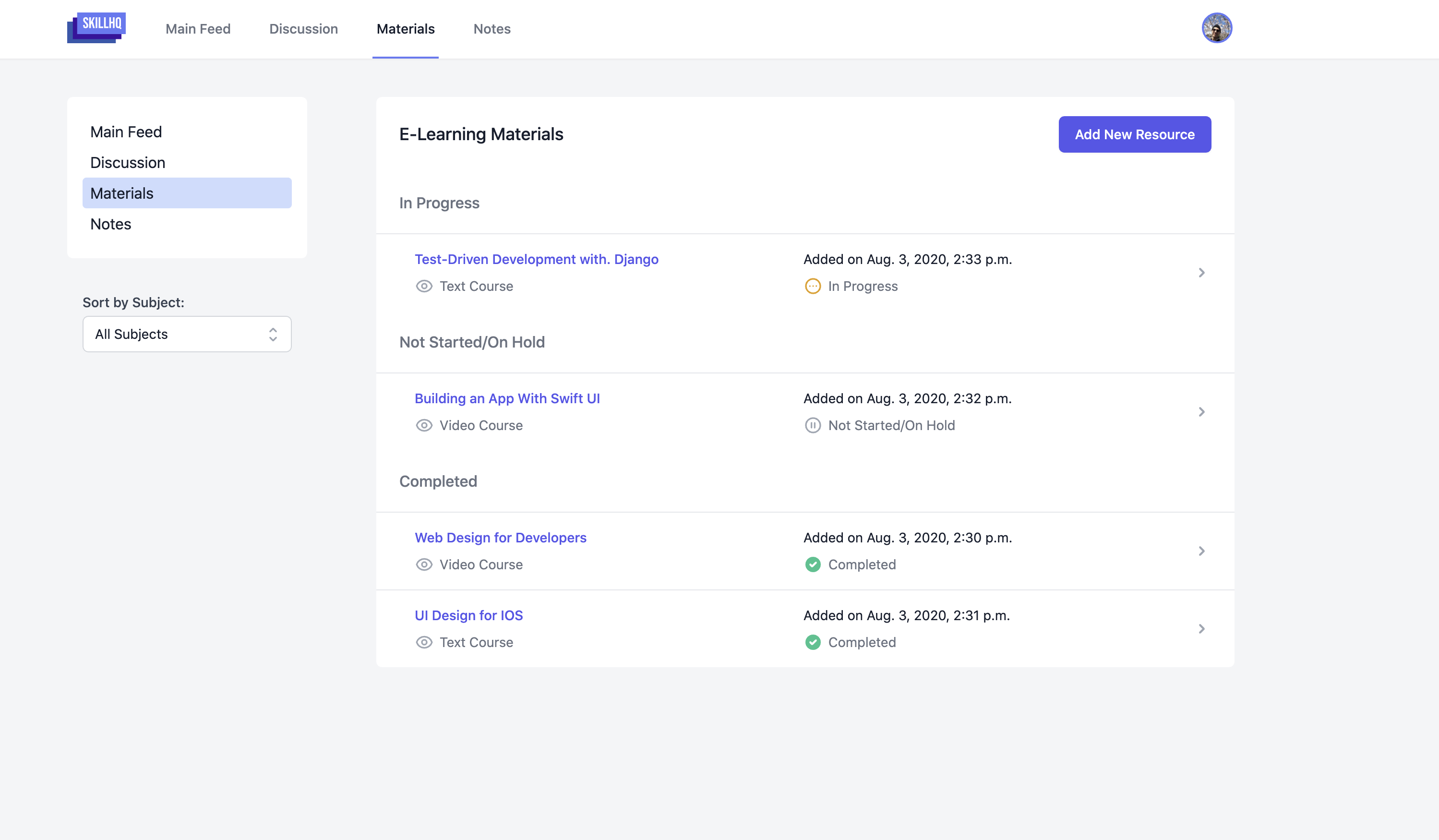Expand the Building an App With Swift UI row

pos(1202,412)
